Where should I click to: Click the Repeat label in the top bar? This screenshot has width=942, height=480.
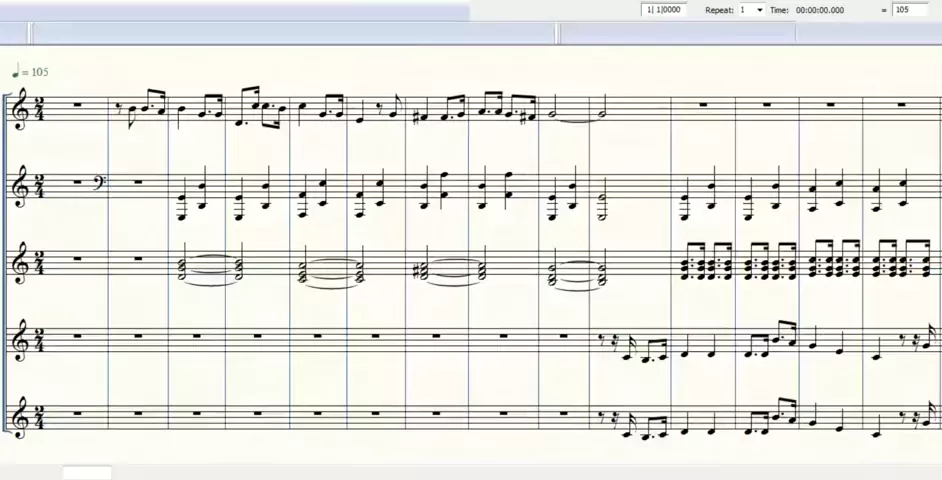pyautogui.click(x=719, y=10)
